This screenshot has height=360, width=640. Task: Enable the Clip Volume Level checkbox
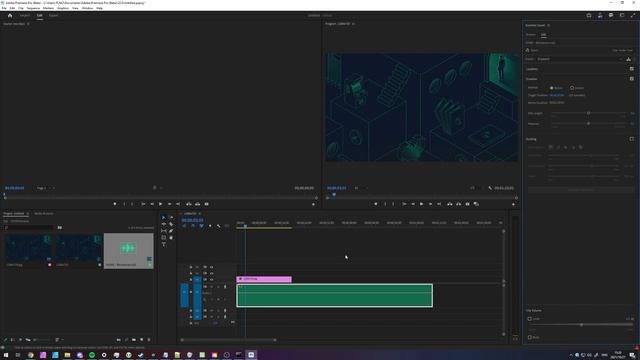point(529,319)
